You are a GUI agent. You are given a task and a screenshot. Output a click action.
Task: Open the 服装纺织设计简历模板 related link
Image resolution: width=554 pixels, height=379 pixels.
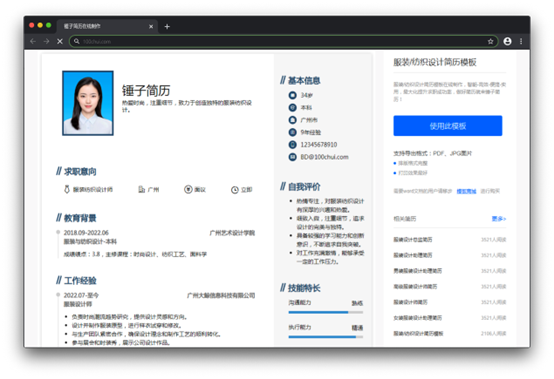pos(418,333)
